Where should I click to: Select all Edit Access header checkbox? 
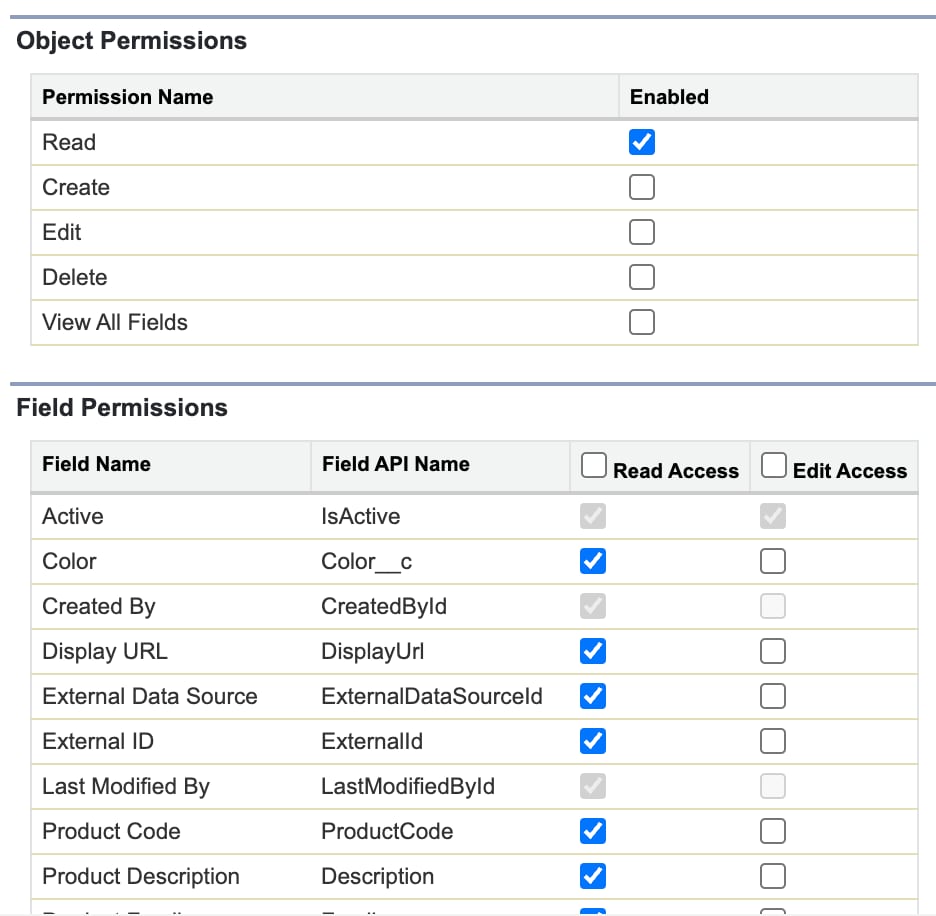coord(774,465)
